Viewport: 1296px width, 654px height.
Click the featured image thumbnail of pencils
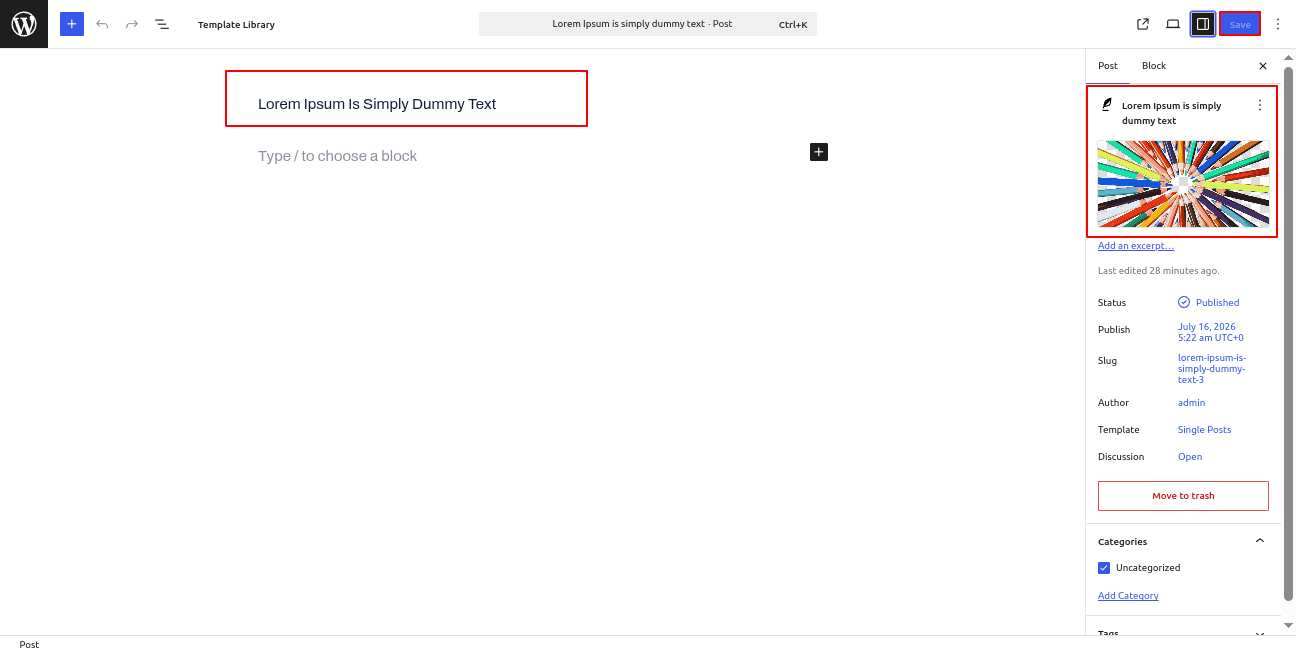[1183, 183]
